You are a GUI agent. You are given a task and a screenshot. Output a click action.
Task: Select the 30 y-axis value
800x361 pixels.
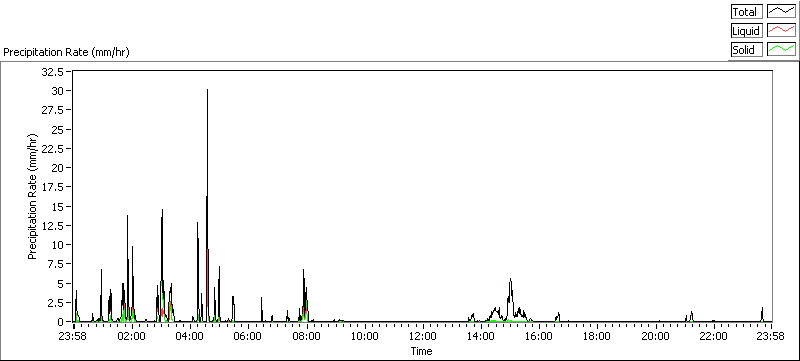click(x=58, y=91)
